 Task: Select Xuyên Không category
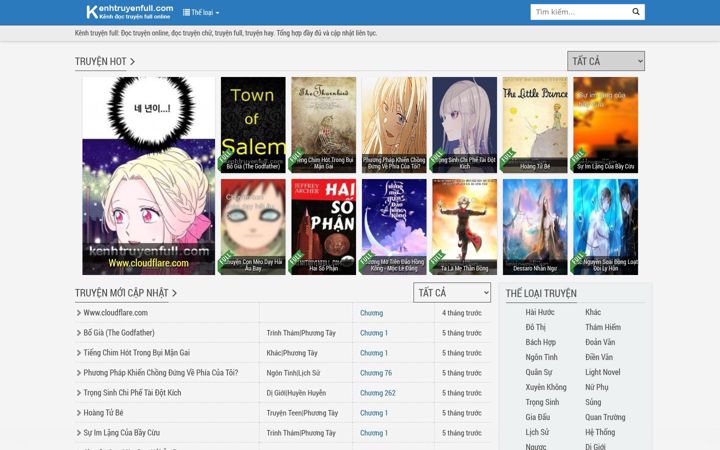546,387
